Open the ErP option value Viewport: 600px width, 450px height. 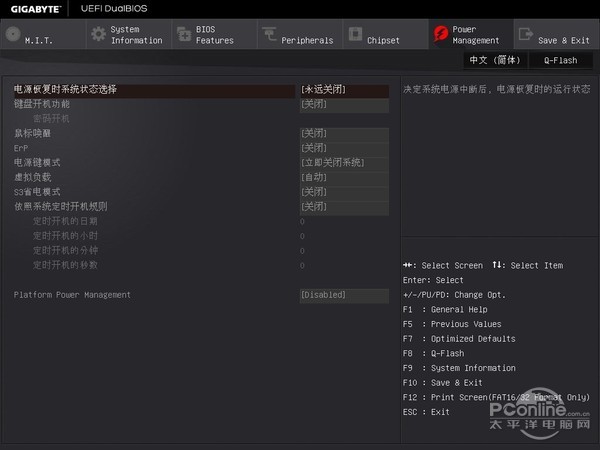point(344,148)
